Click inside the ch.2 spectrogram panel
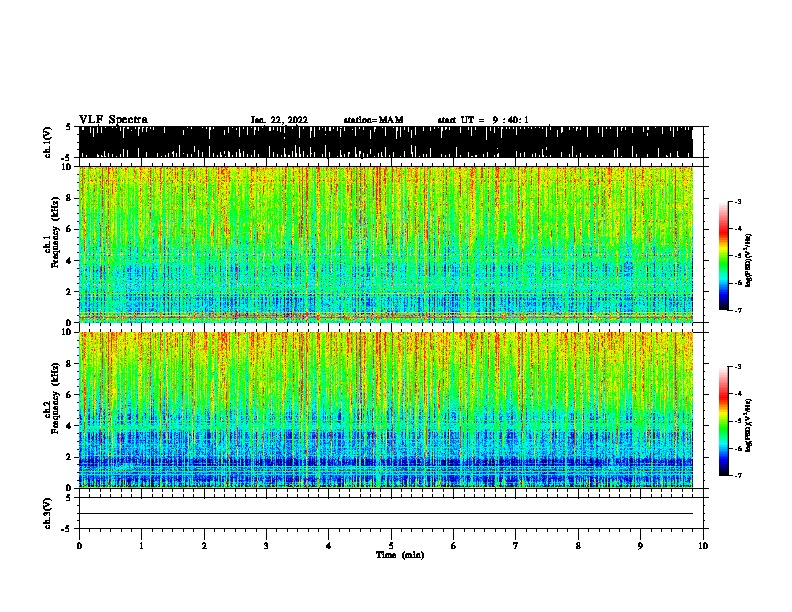Screen dimensions: 792x612 click(386, 410)
